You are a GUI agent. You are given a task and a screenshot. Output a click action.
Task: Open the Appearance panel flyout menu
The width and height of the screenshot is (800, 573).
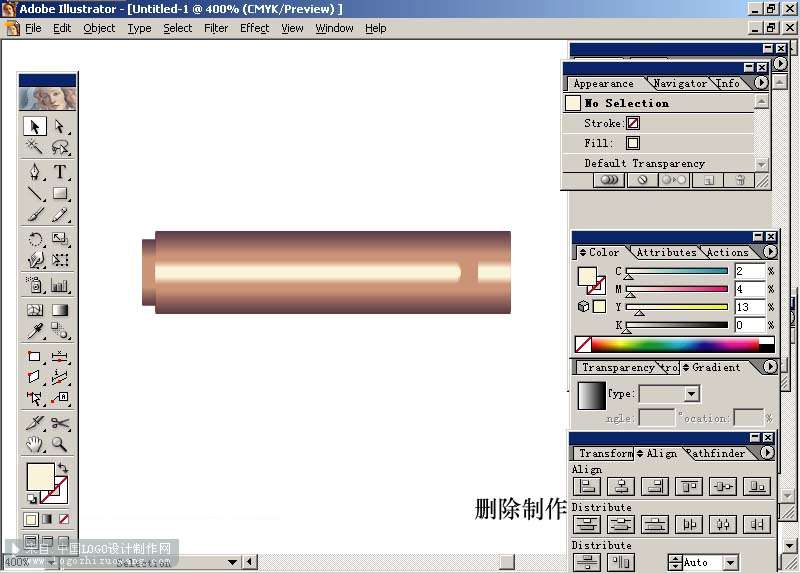point(761,83)
